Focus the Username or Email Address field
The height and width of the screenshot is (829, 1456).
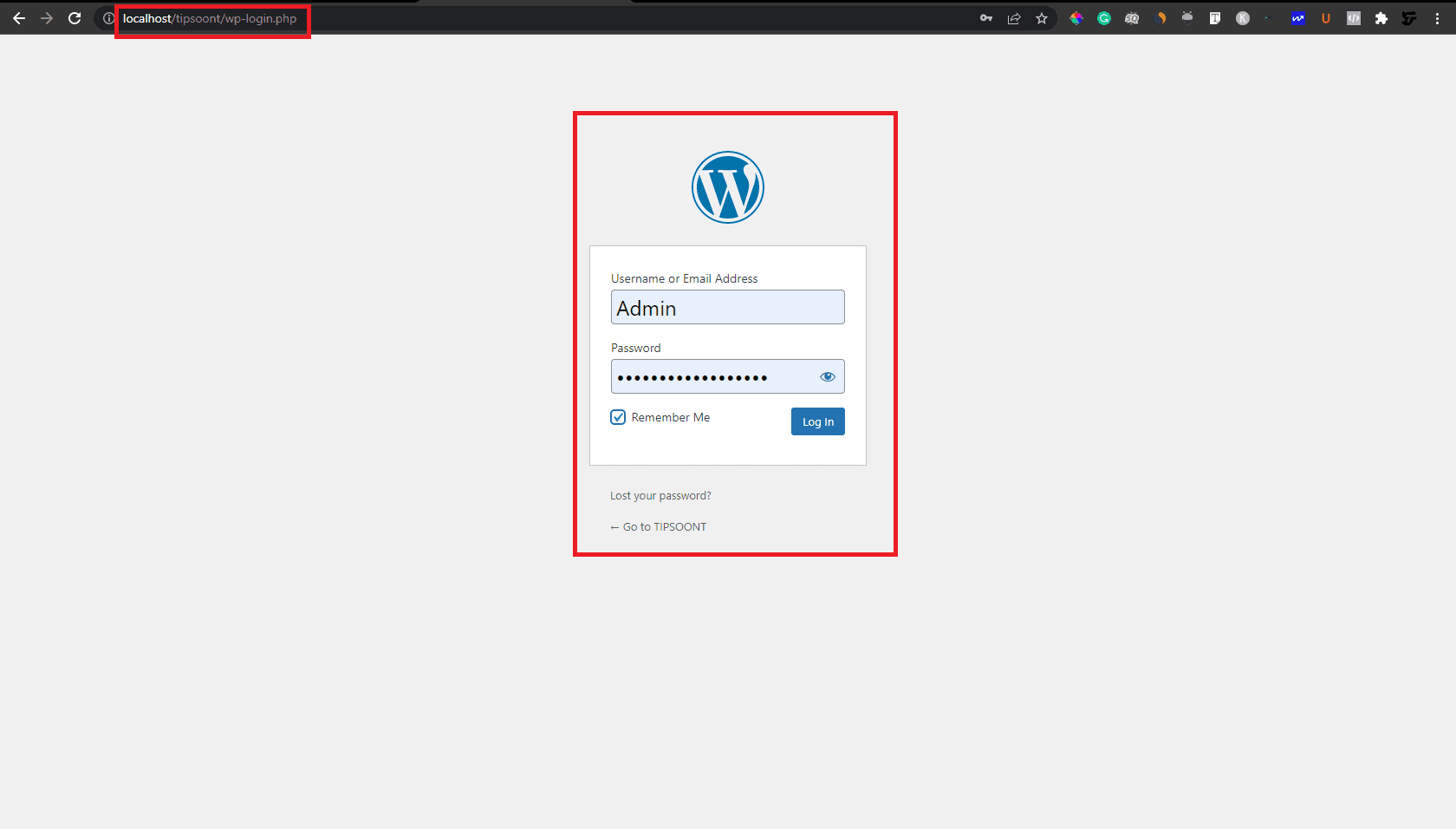pyautogui.click(x=728, y=307)
